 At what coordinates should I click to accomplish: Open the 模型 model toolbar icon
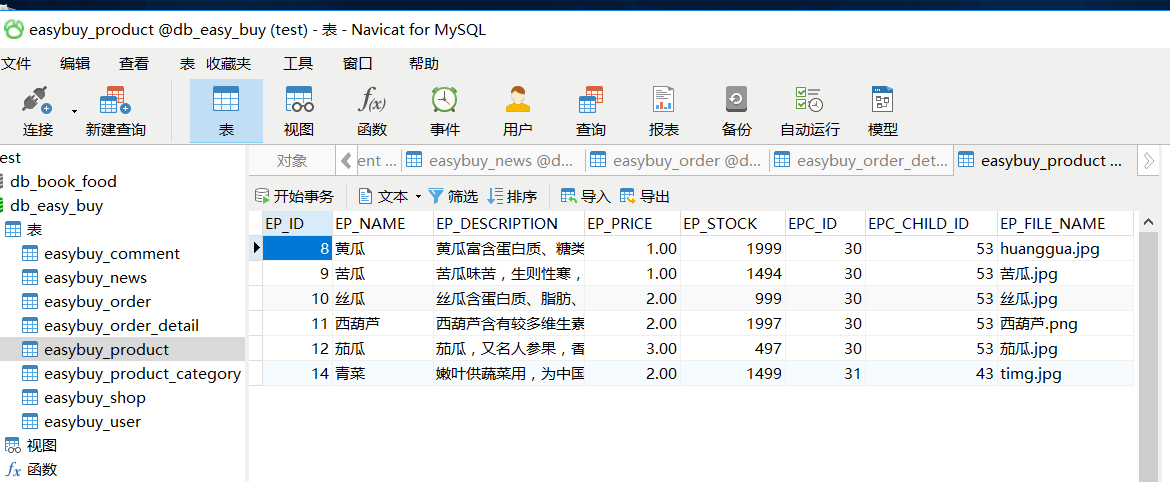click(883, 111)
